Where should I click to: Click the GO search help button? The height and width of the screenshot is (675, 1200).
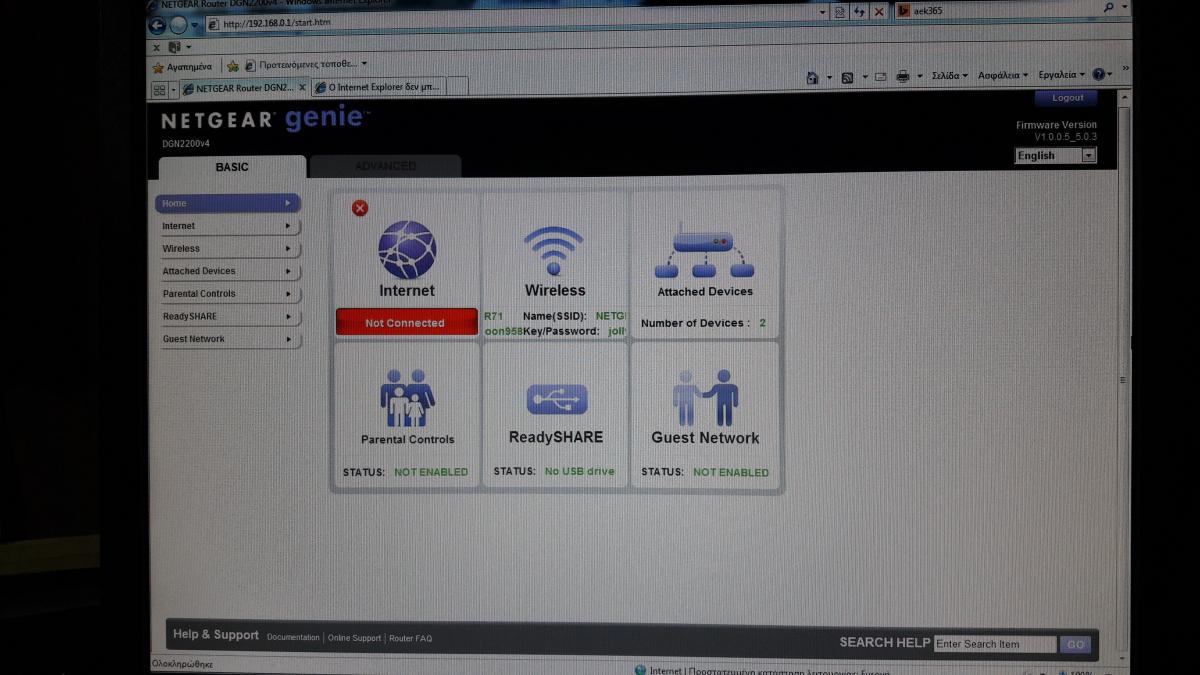click(1075, 645)
